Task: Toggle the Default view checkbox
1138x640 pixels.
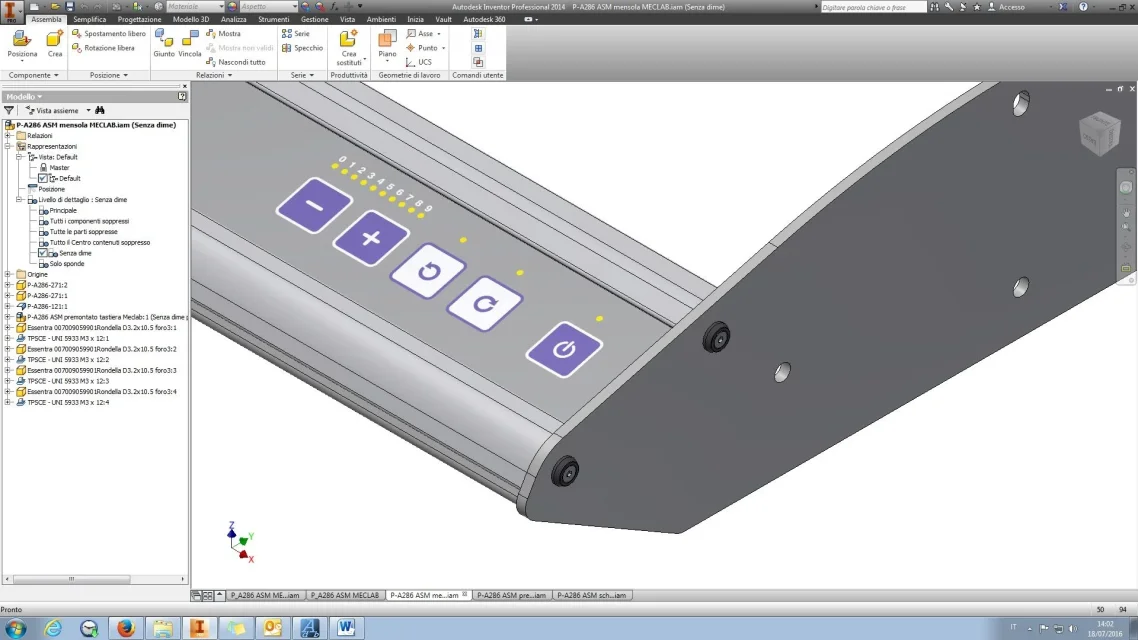Action: click(43, 179)
